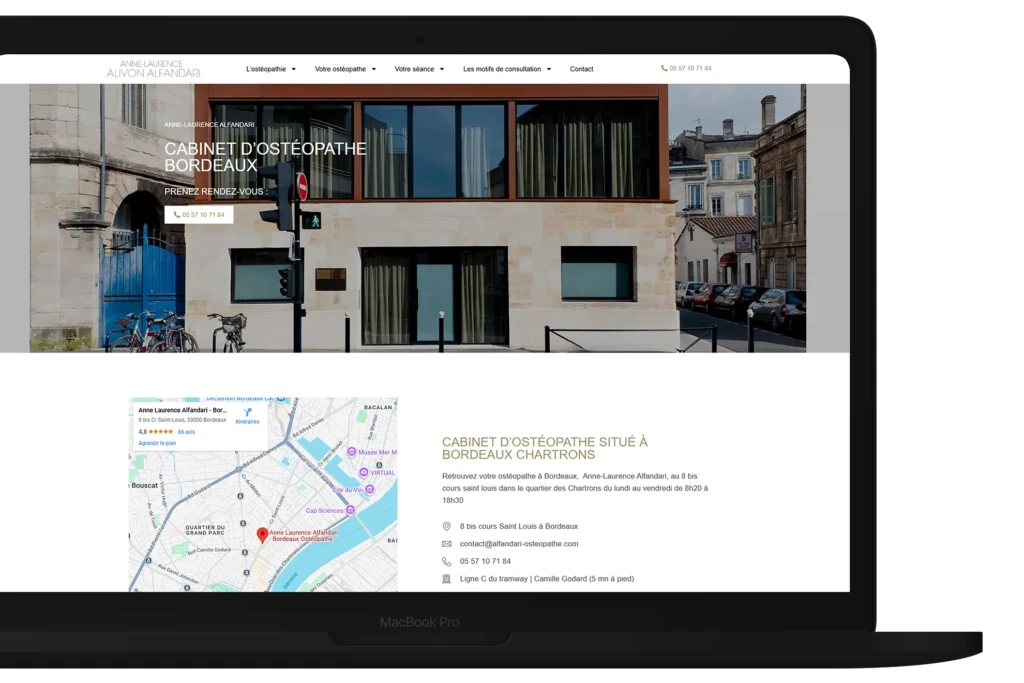Screen dimensions: 1024x683
Task: Click the phone number in the contact list
Action: (485, 562)
